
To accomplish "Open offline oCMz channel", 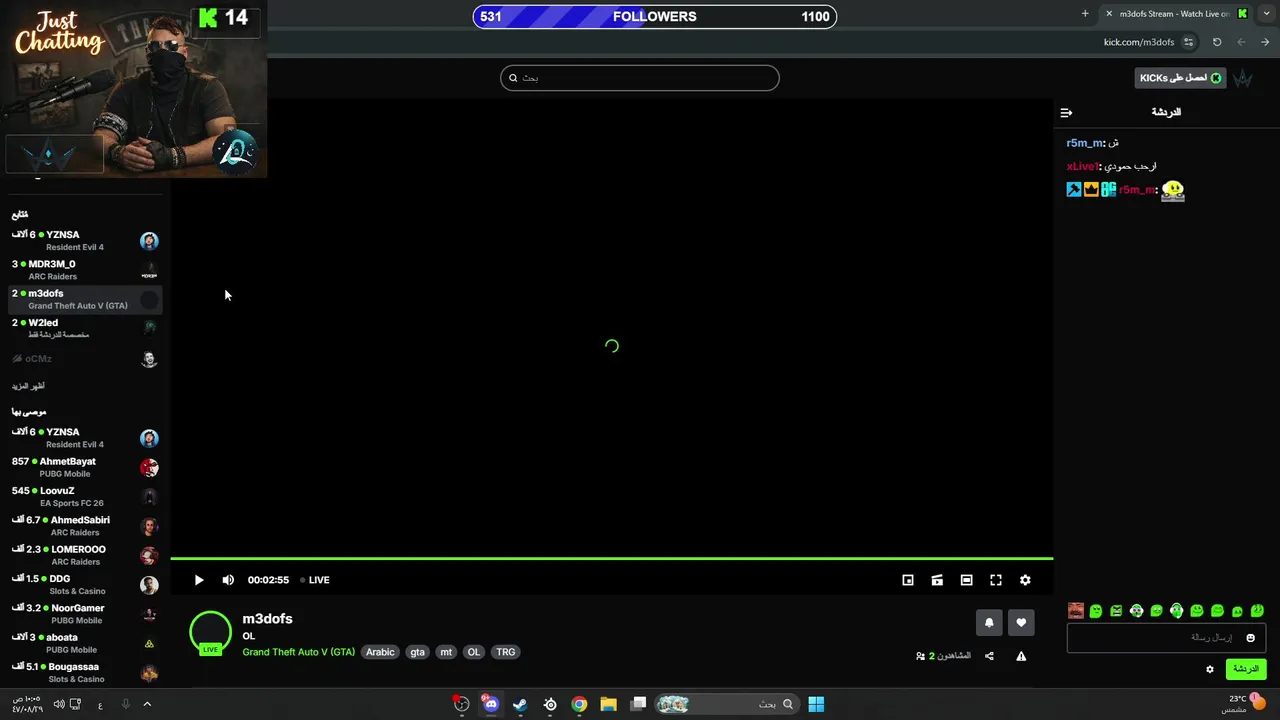I will [x=85, y=359].
